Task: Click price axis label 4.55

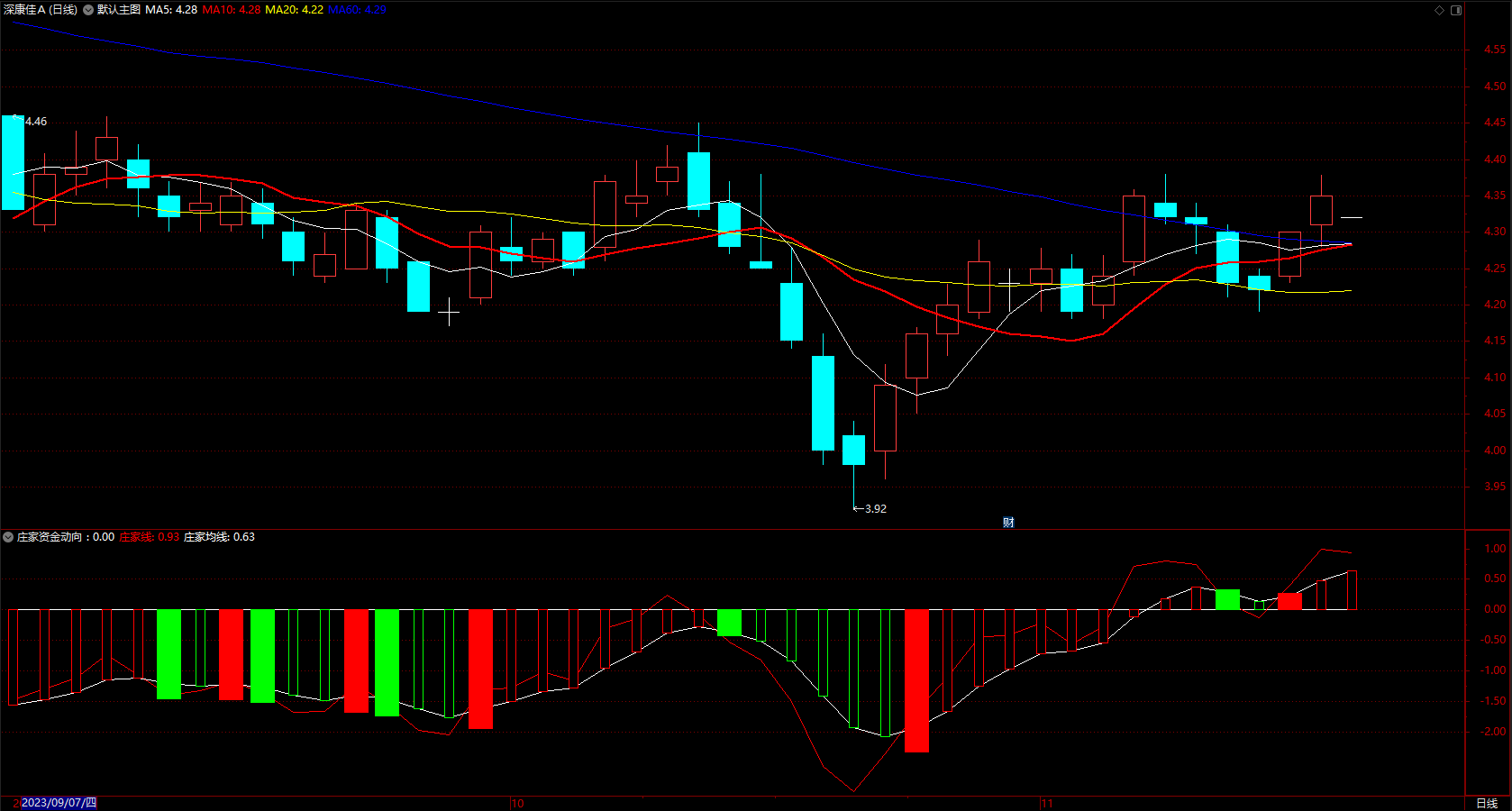Action: pyautogui.click(x=1495, y=50)
